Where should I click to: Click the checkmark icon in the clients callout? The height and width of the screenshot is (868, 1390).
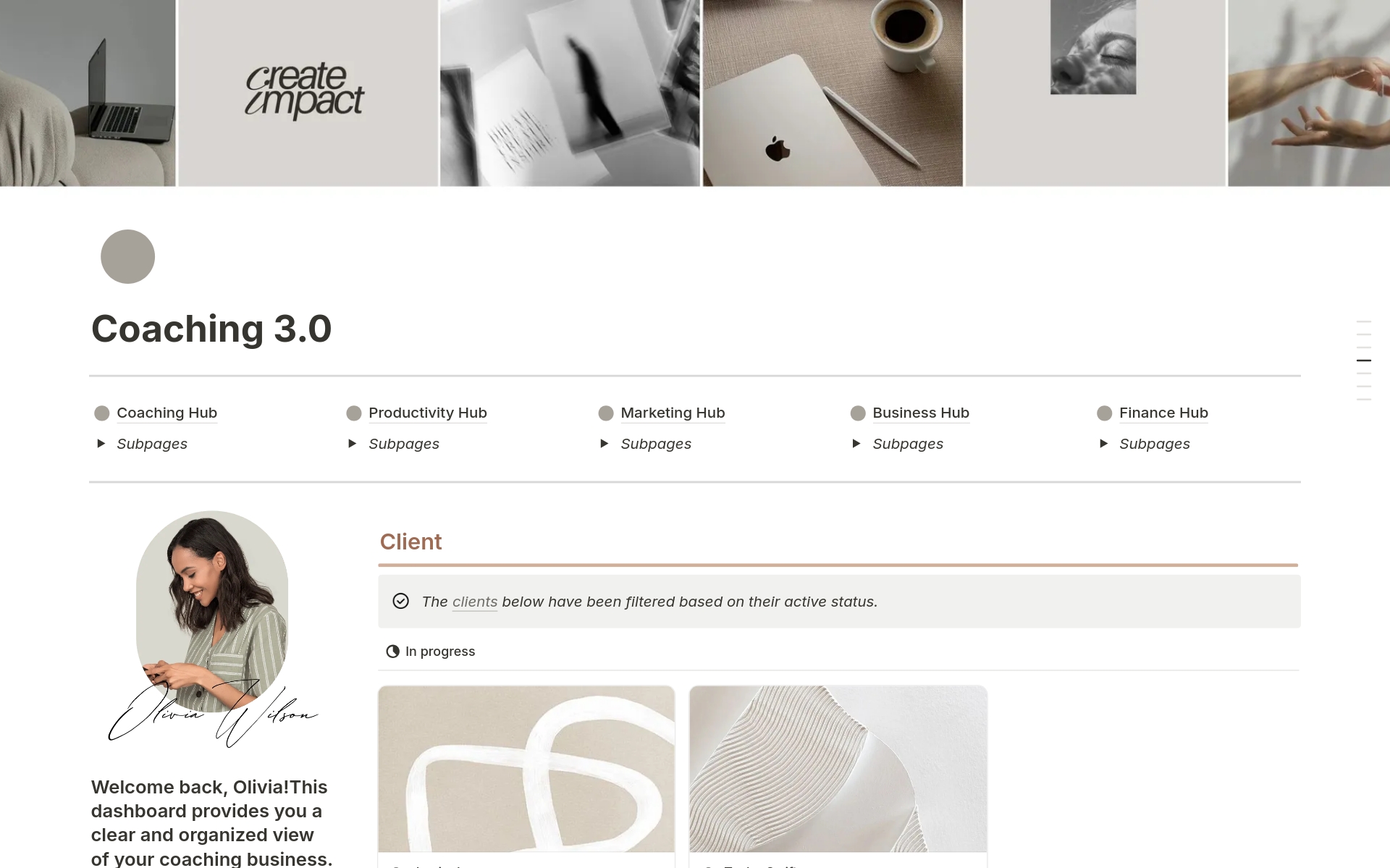pyautogui.click(x=400, y=601)
